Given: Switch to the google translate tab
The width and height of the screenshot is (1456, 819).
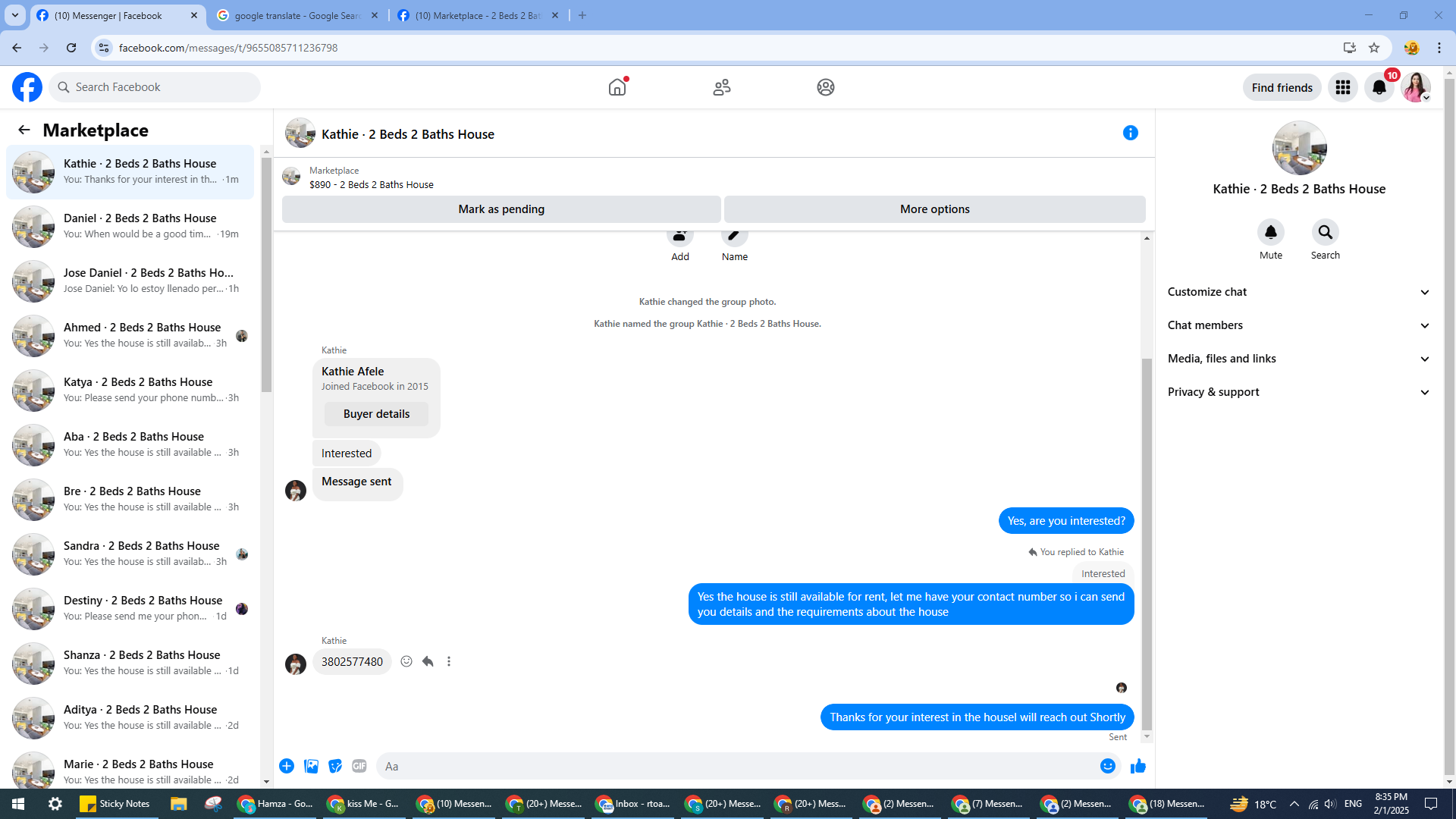Looking at the screenshot, I should pyautogui.click(x=297, y=15).
